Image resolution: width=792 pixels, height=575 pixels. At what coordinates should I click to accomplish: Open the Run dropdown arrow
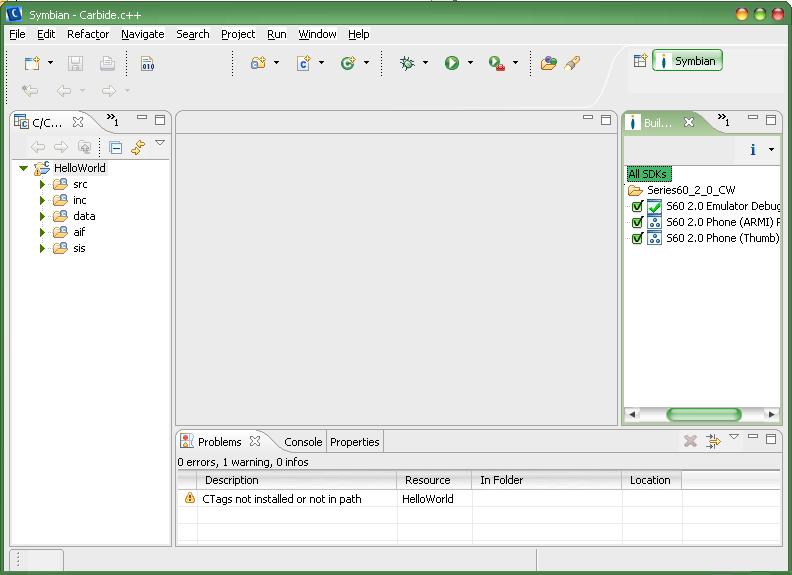(x=470, y=63)
